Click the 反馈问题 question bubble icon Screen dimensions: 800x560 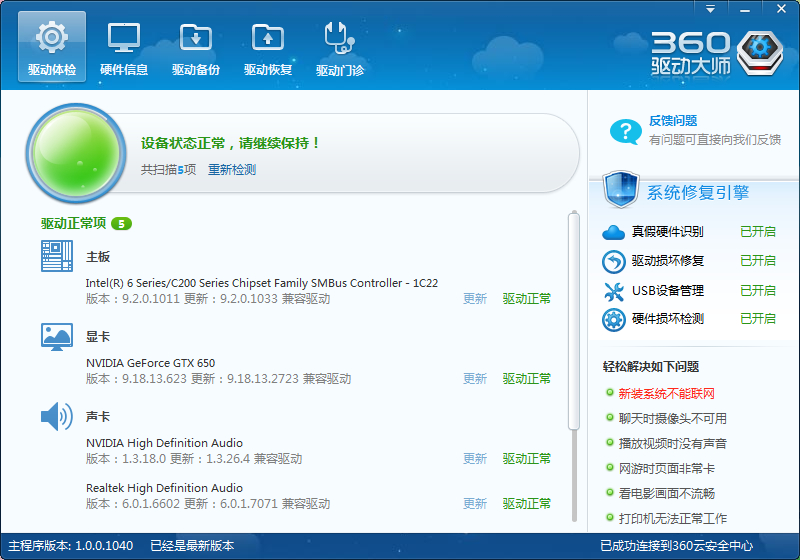coord(625,132)
